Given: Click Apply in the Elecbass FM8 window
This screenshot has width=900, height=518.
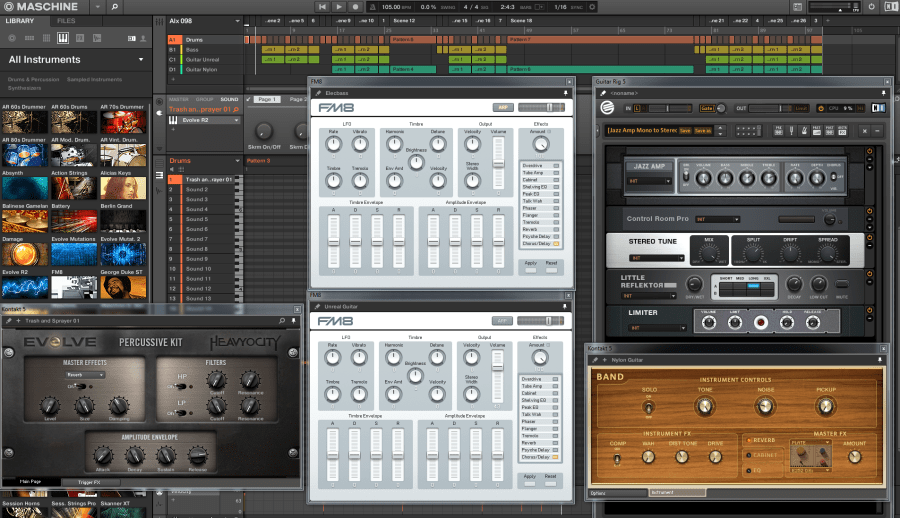Looking at the screenshot, I should click(x=531, y=270).
